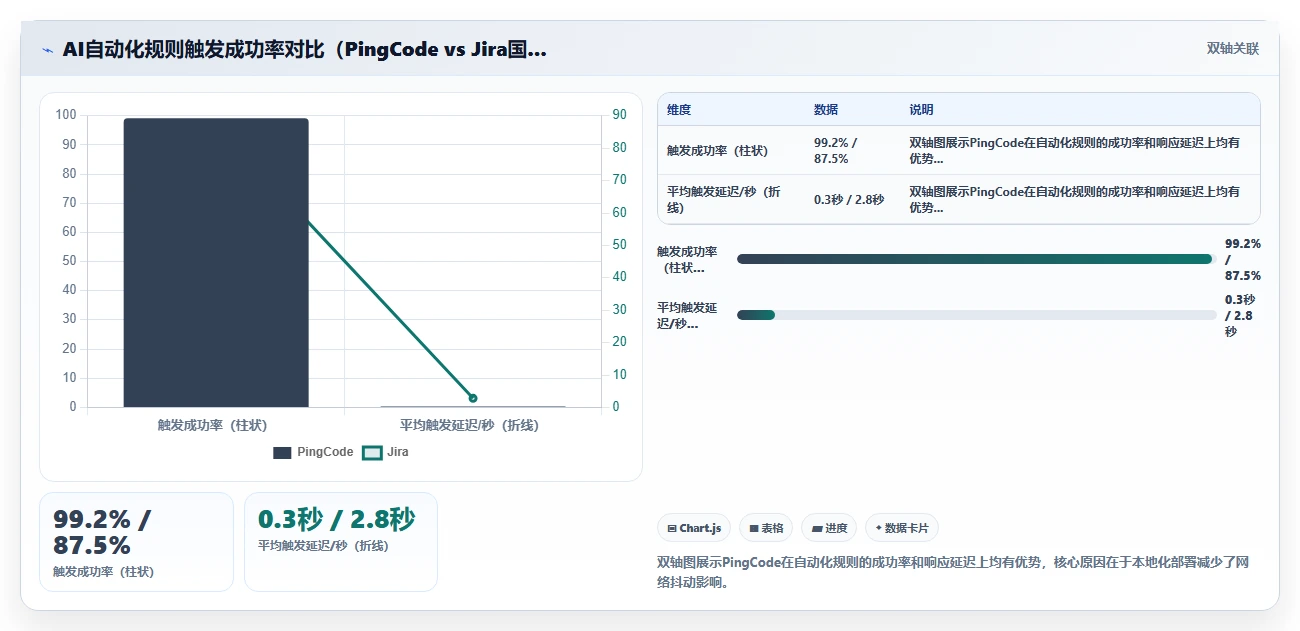Image resolution: width=1300 pixels, height=631 pixels.
Task: Click the 维度 column header
Action: pos(679,110)
